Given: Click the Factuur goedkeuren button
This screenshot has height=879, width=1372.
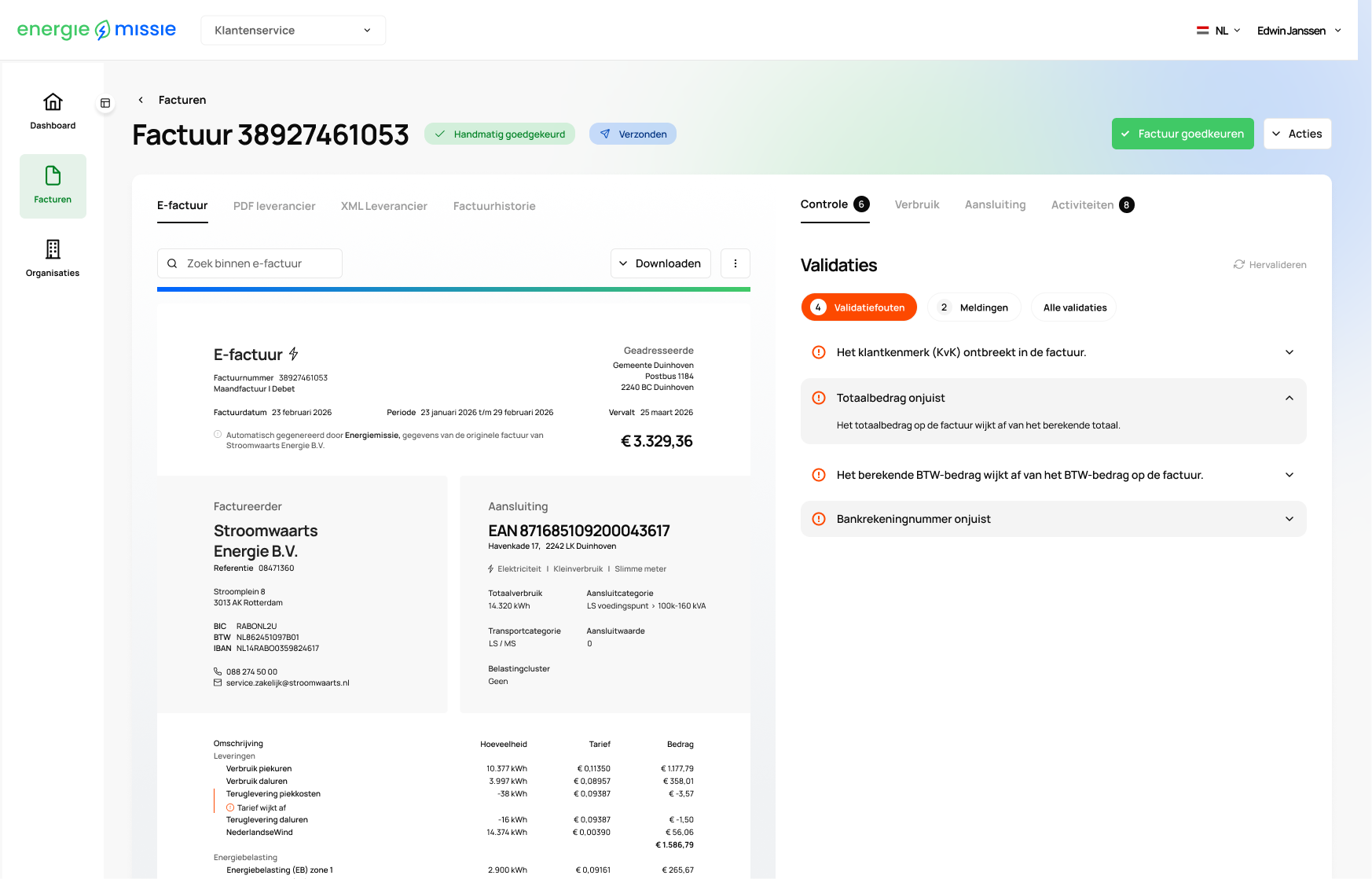Looking at the screenshot, I should pos(1183,134).
